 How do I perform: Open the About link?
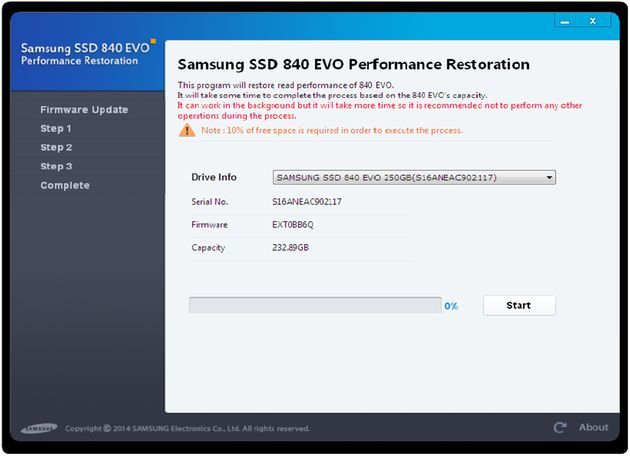click(x=593, y=427)
